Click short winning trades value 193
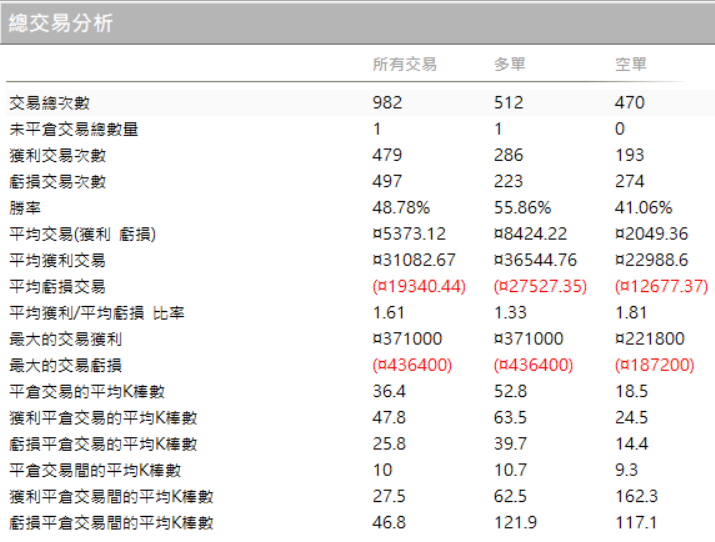715x542 pixels. pyautogui.click(x=630, y=155)
